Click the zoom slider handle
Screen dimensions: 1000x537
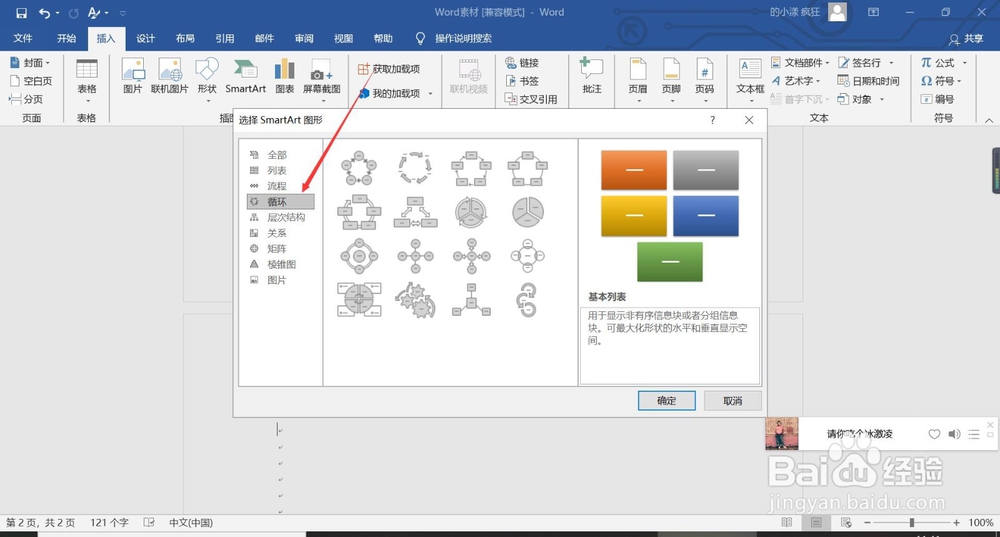(x=912, y=522)
